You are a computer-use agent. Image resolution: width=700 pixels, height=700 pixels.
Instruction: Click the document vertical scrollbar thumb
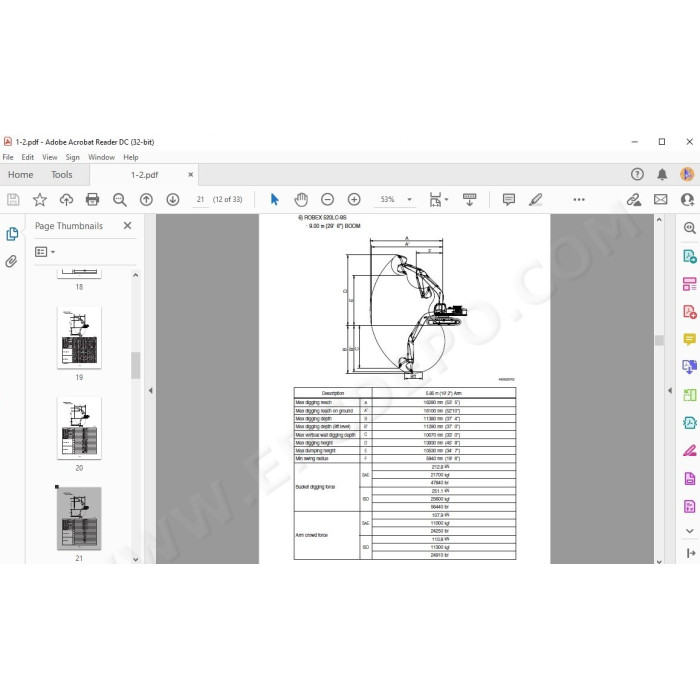(x=659, y=340)
